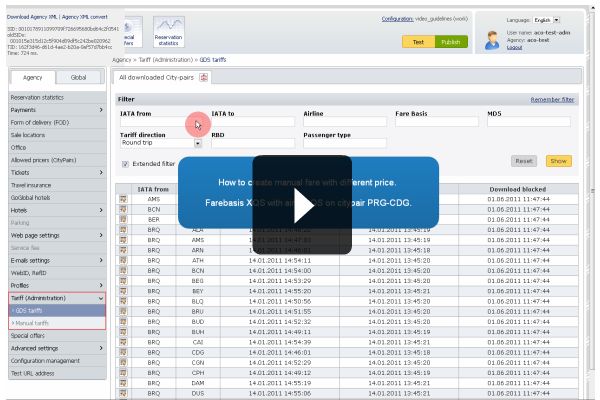Click edit icon in the DUS row
Screen dimensions: 600x400
(x=124, y=394)
